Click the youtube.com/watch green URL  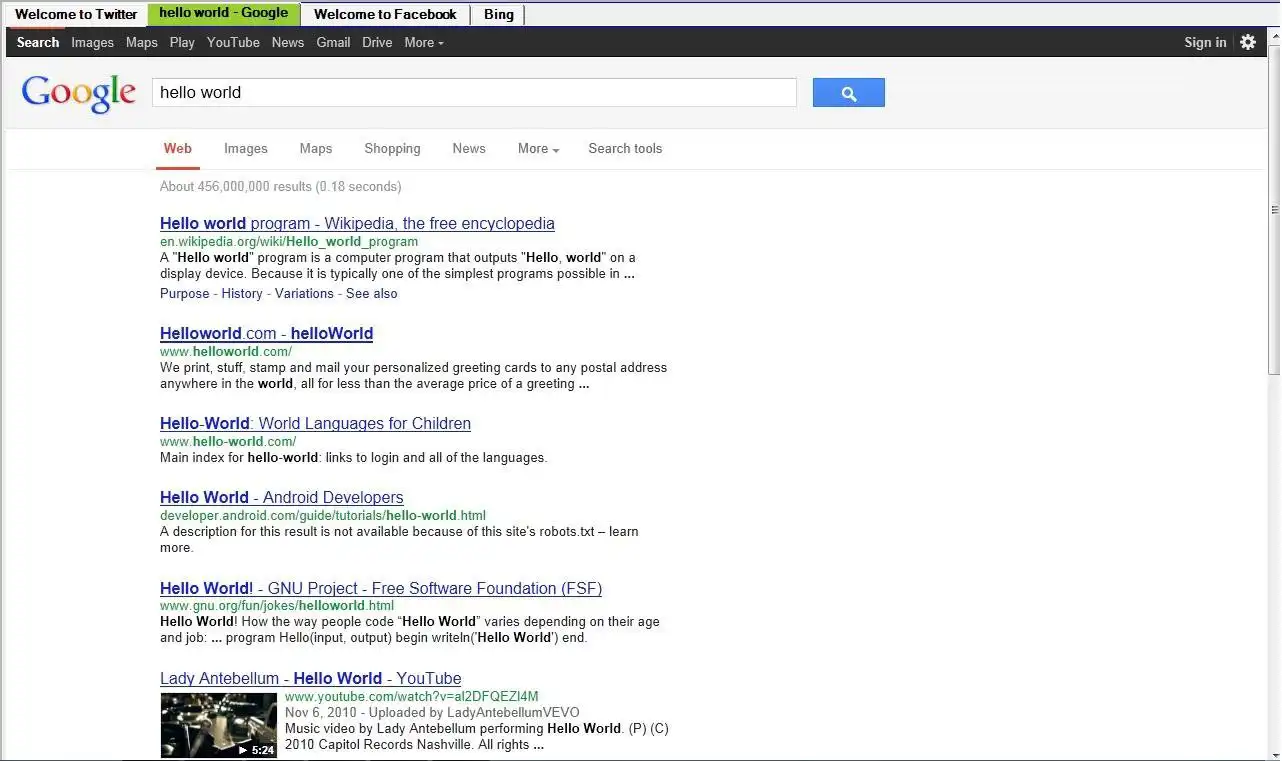click(x=412, y=696)
